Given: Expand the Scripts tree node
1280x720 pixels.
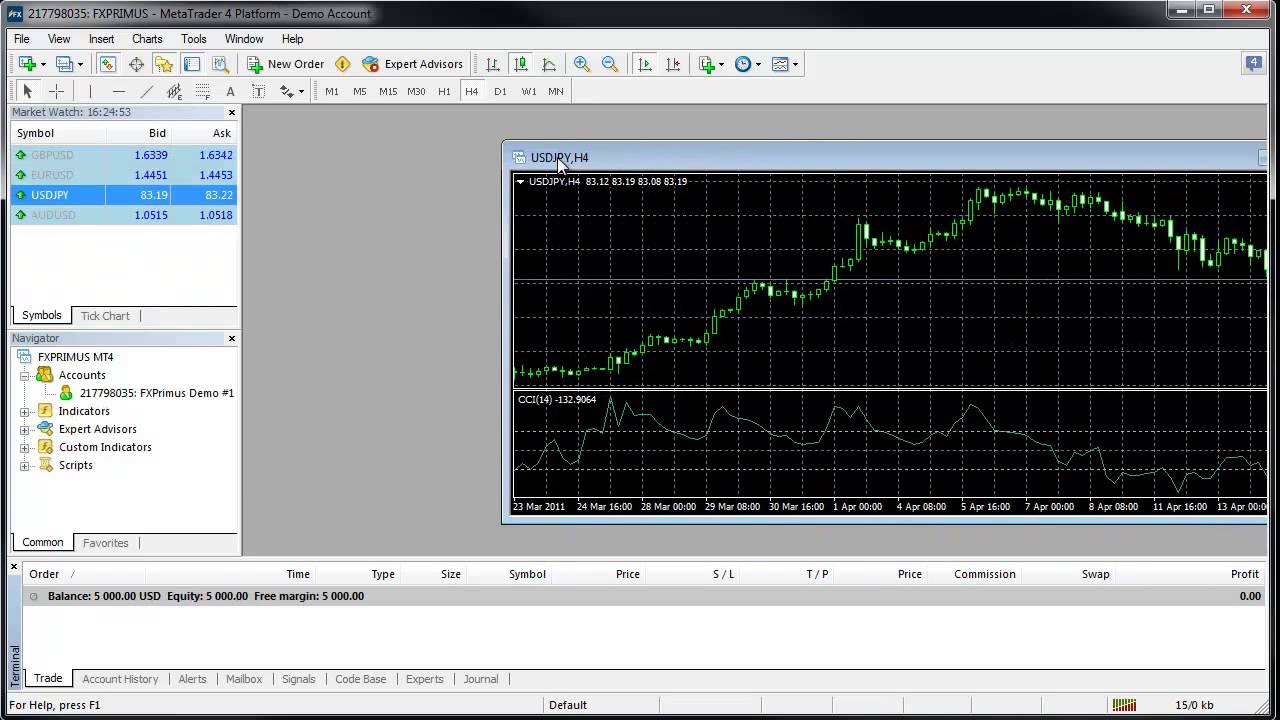Looking at the screenshot, I should pos(25,465).
